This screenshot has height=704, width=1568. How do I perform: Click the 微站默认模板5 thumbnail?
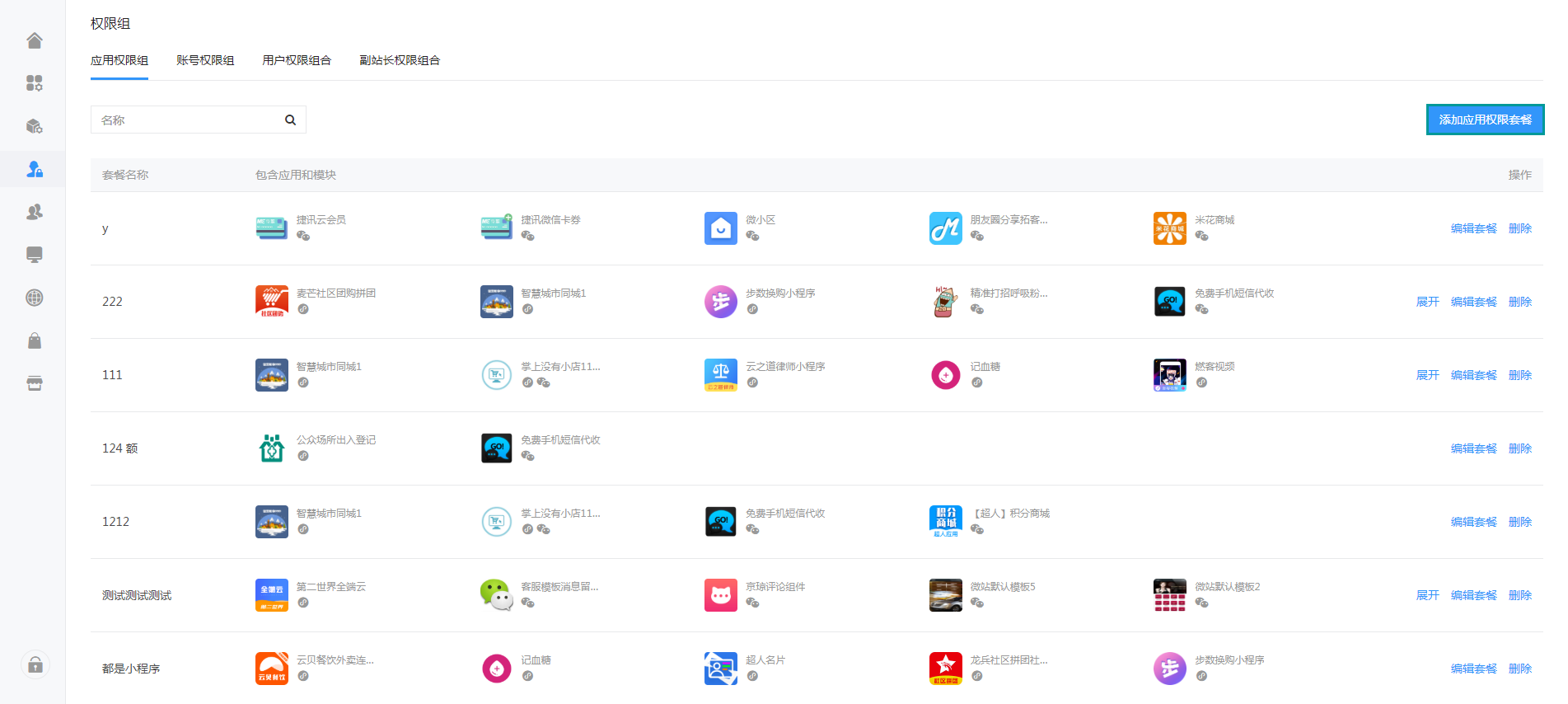click(946, 595)
